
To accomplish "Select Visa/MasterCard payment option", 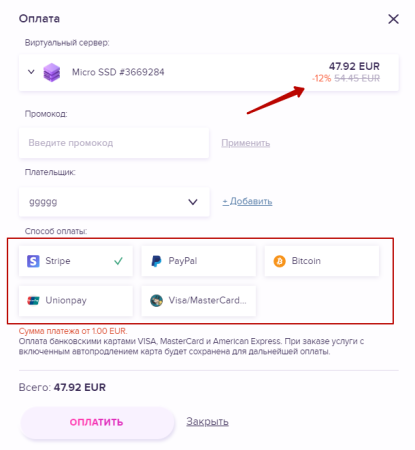I will [x=199, y=300].
